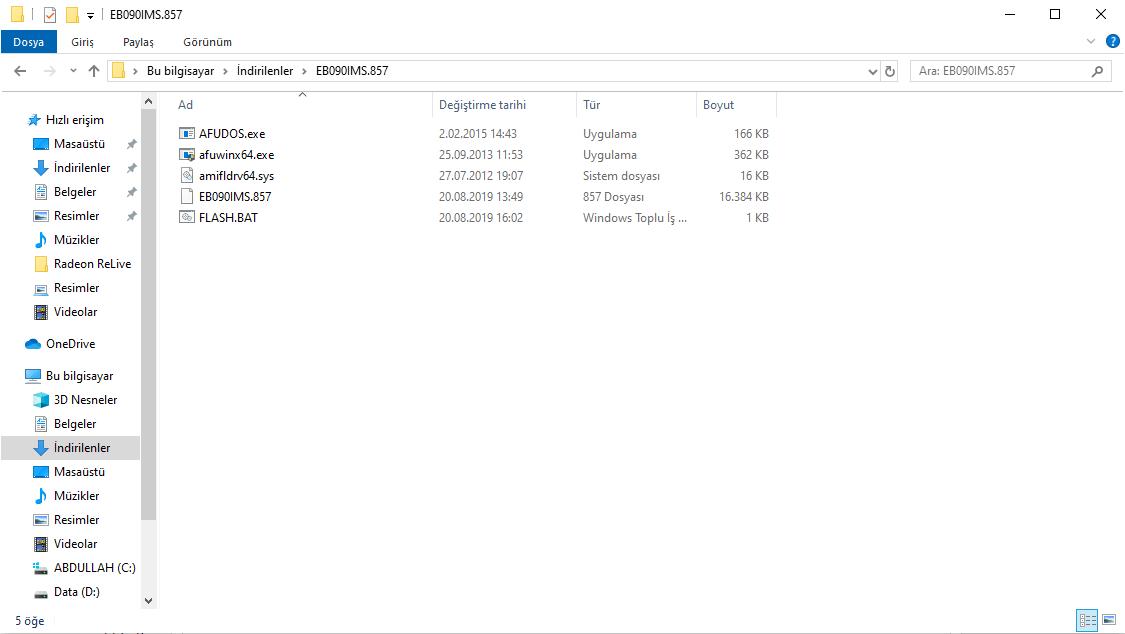
Task: Click Bu bilgisayar in the address bar
Action: point(180,70)
